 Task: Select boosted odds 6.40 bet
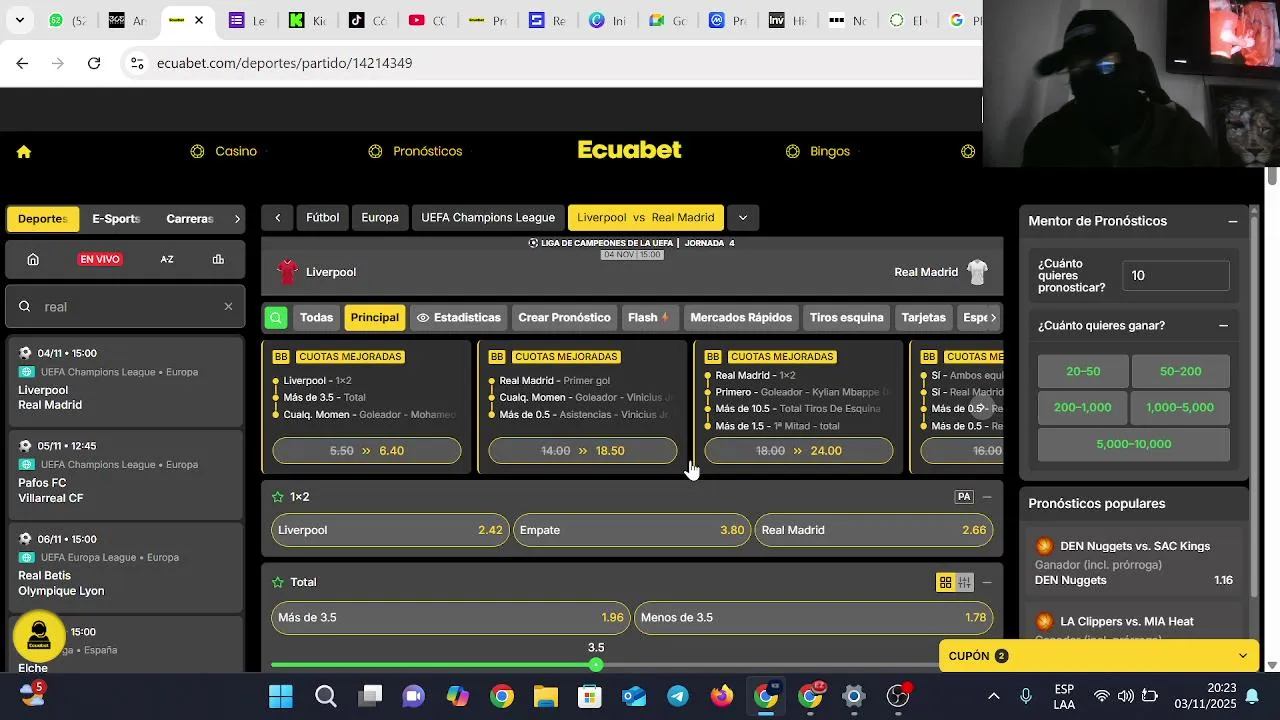367,451
